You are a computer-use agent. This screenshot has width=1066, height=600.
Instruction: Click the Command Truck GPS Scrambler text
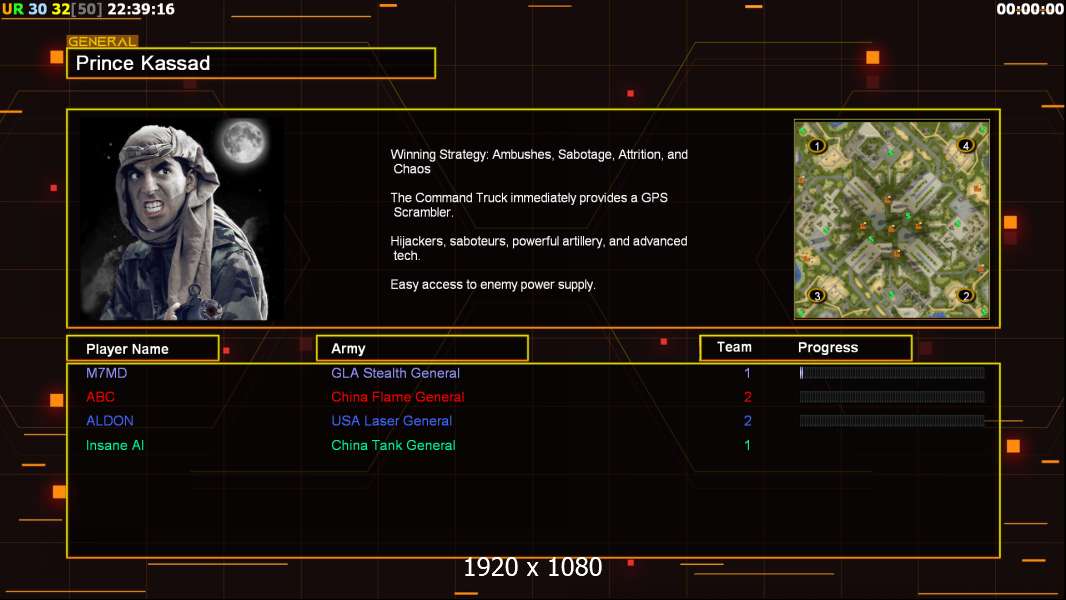(x=529, y=205)
